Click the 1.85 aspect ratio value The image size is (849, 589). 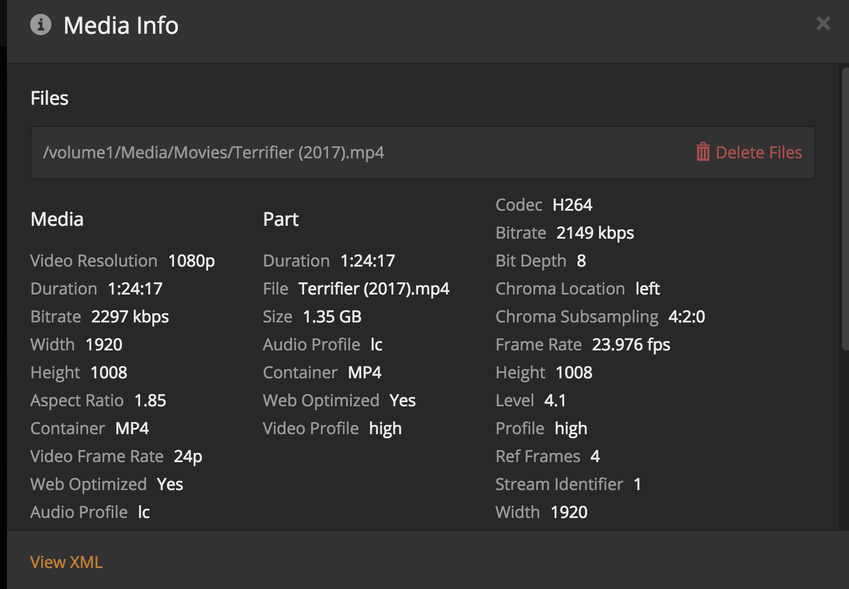point(150,401)
